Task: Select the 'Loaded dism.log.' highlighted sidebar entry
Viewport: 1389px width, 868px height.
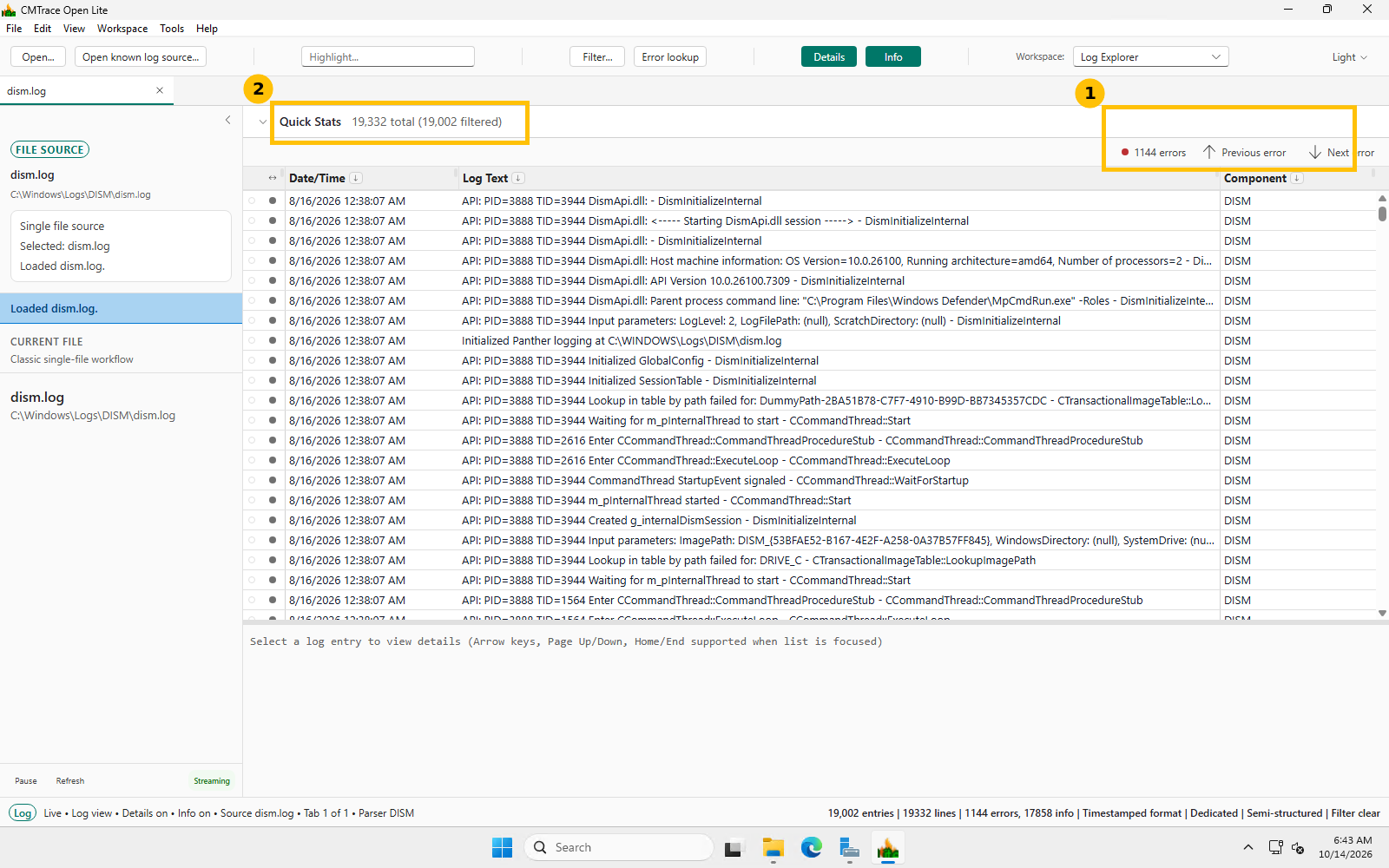Action: 121,308
